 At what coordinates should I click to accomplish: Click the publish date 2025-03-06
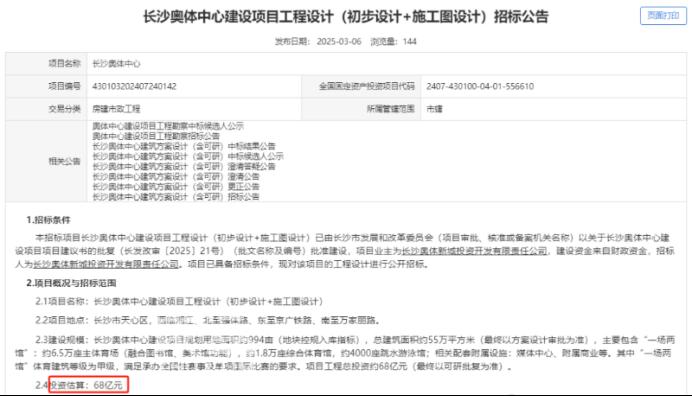[x=338, y=41]
